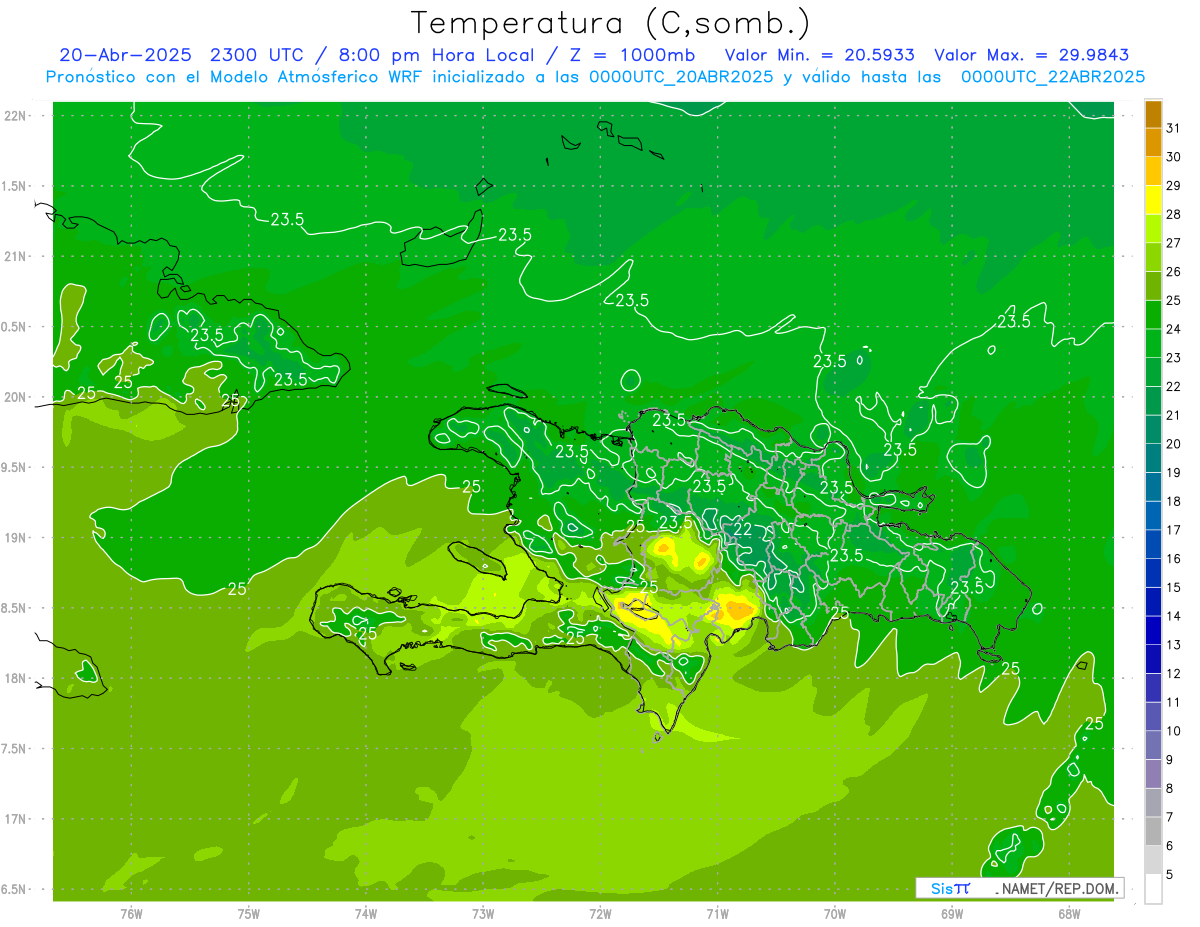Select initialization time "0000UTC_20ABR2025"
Viewport: 1200px width, 927px height.
[x=681, y=77]
